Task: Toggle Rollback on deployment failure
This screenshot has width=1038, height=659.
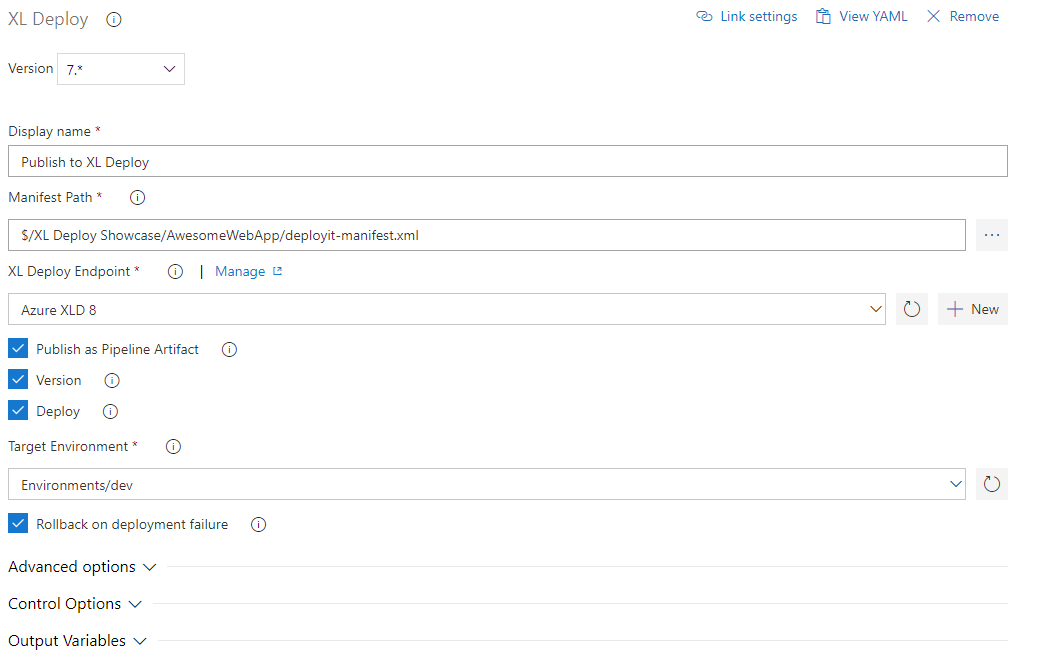Action: click(16, 523)
